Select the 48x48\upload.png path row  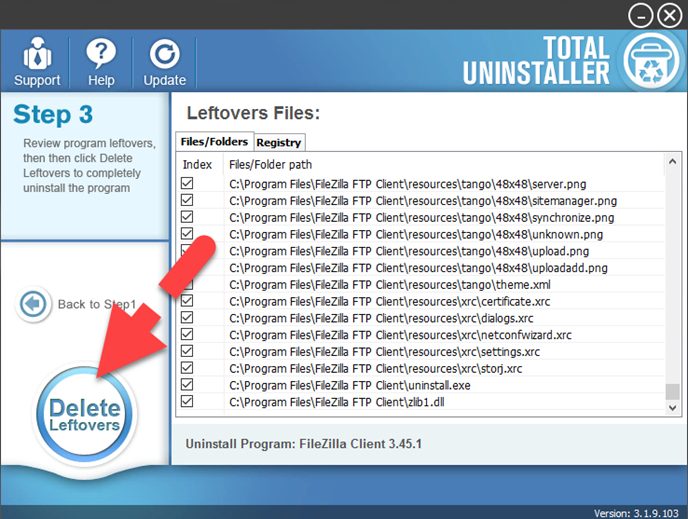pyautogui.click(x=409, y=251)
